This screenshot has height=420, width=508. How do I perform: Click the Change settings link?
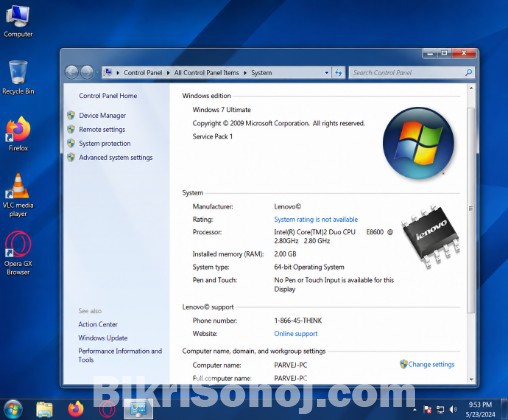431,364
